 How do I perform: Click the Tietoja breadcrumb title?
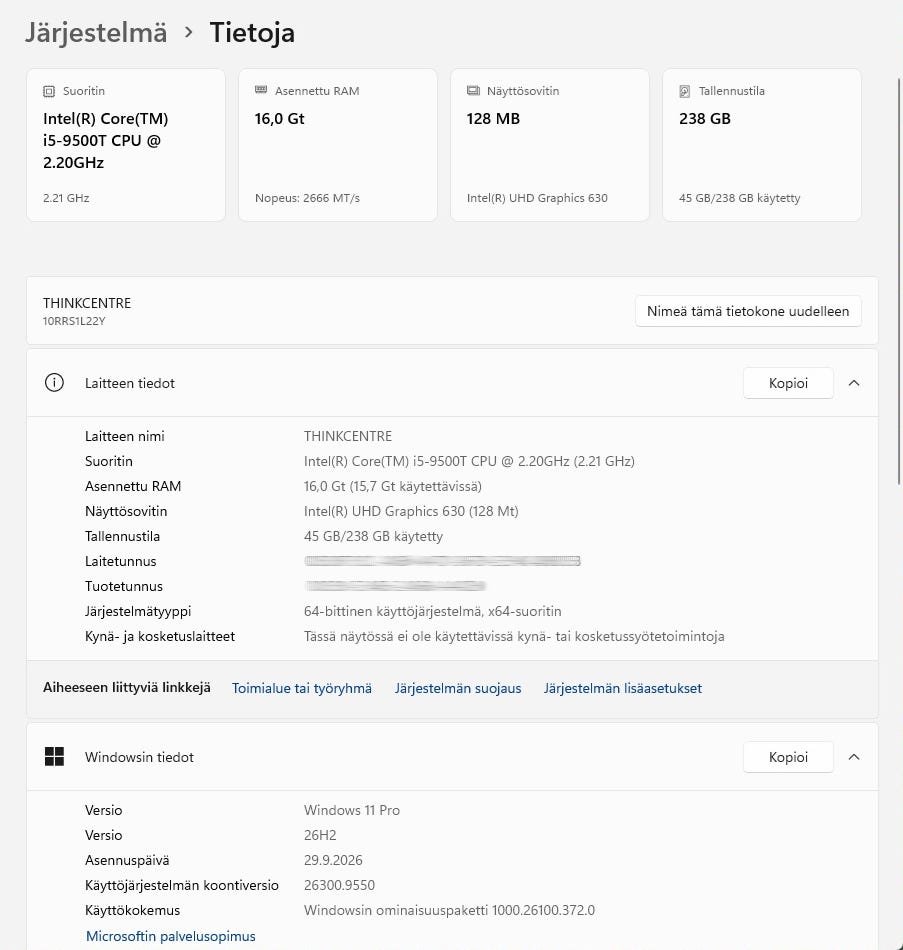coord(252,32)
